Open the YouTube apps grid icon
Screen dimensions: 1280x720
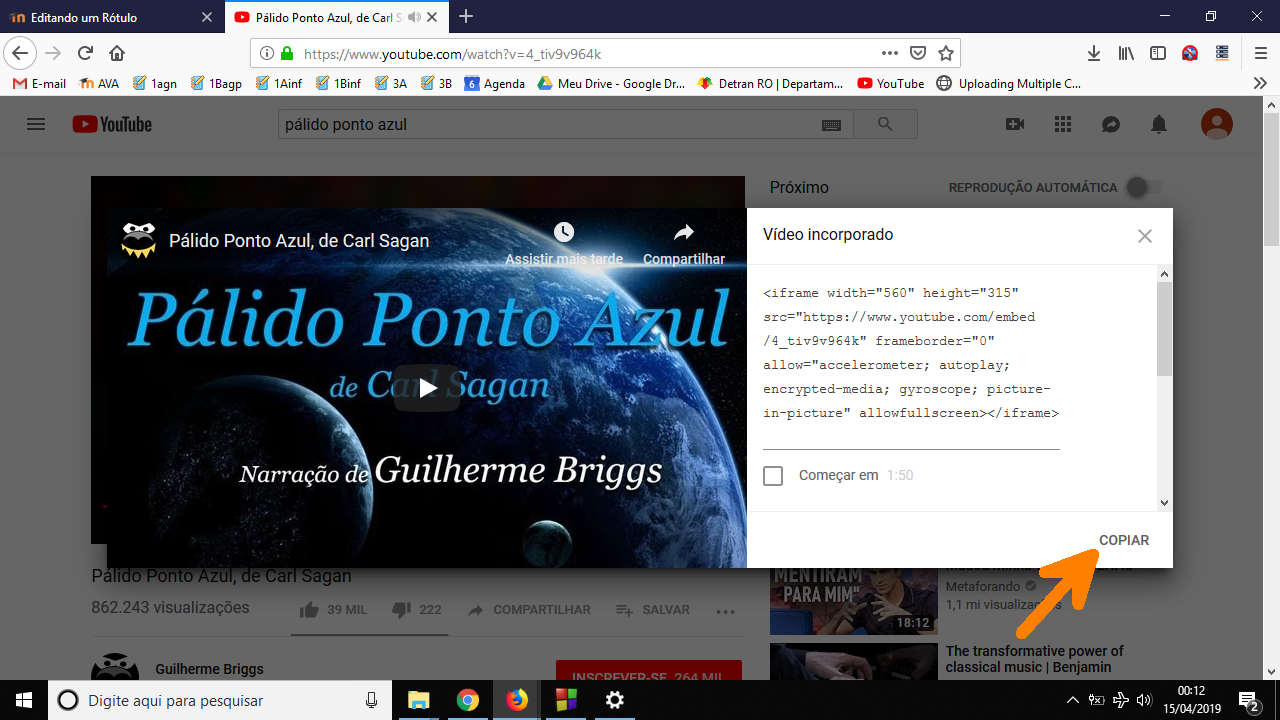pos(1063,124)
